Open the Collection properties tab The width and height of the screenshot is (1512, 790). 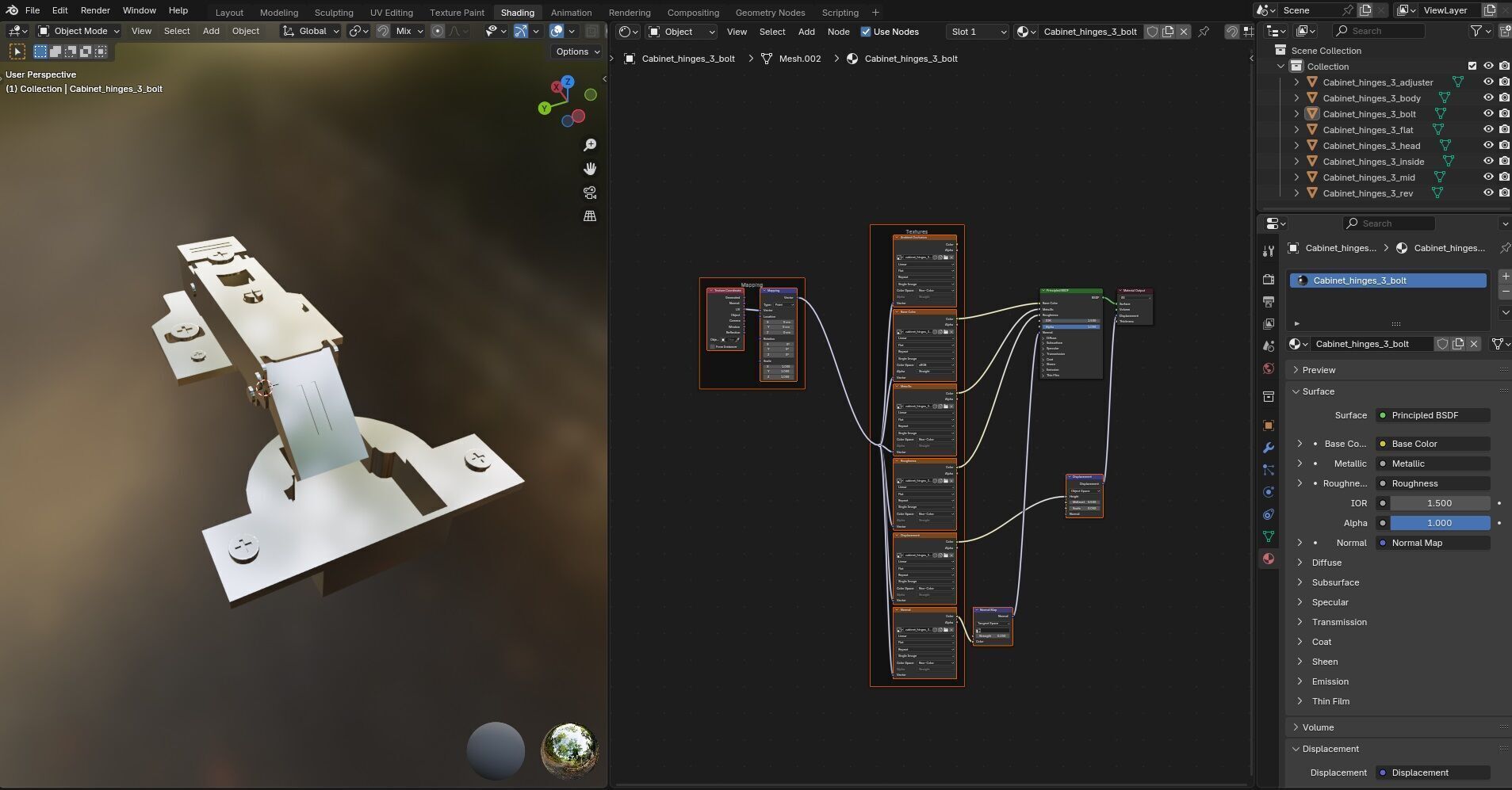pos(1269,396)
